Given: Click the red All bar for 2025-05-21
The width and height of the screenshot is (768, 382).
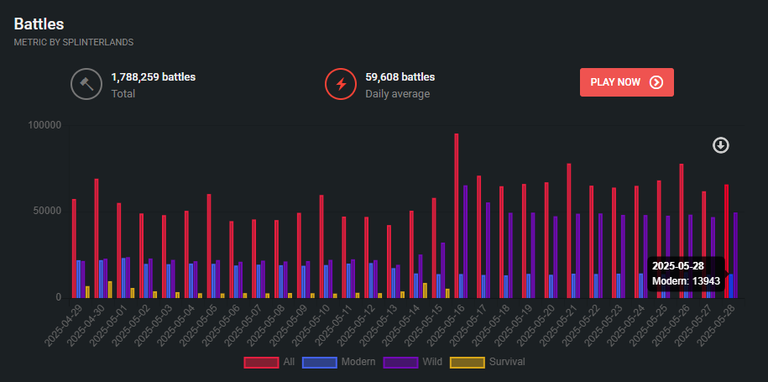Looking at the screenshot, I should click(x=569, y=231).
